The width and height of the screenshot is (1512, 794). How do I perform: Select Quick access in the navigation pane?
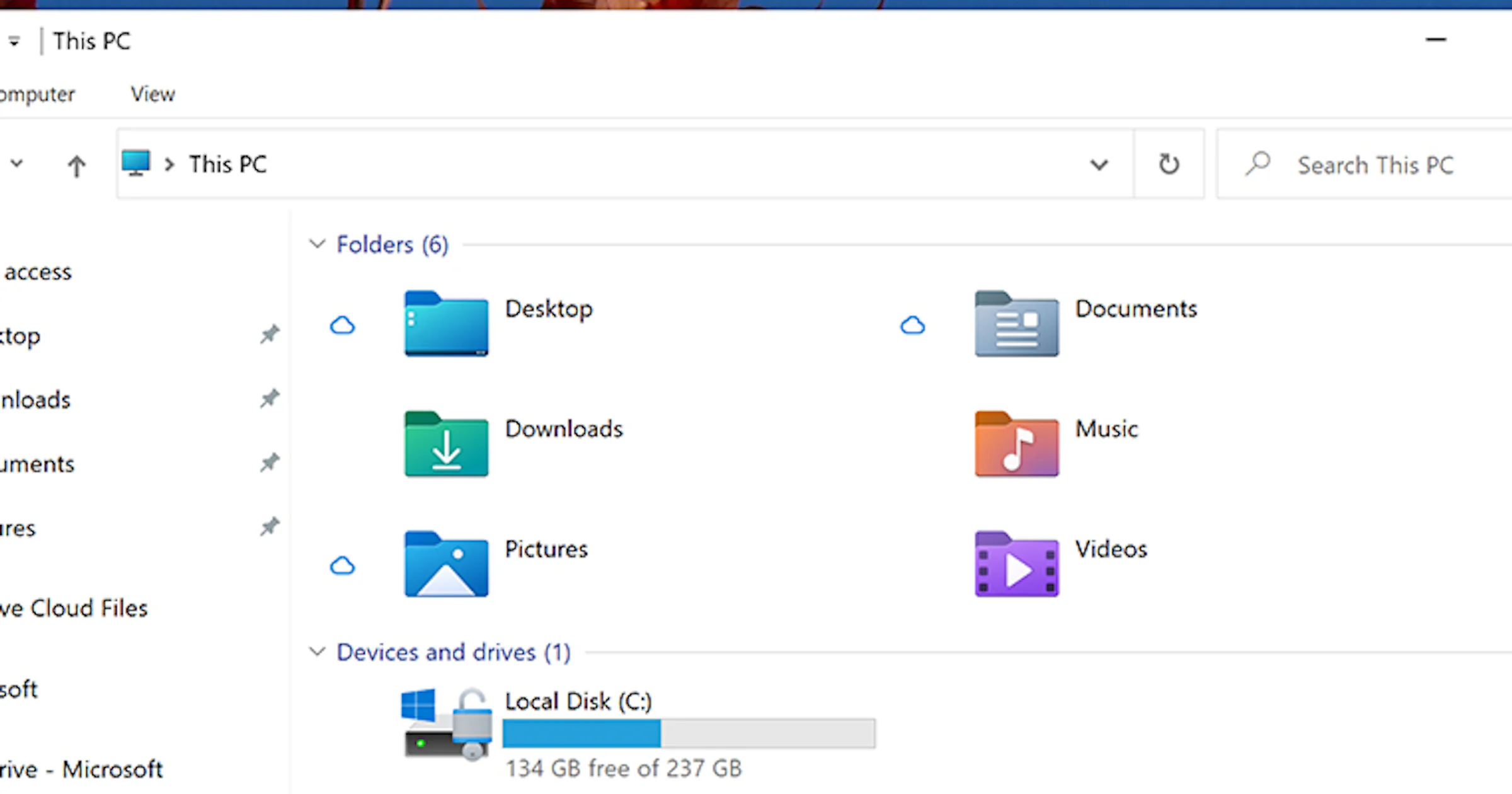click(x=38, y=272)
